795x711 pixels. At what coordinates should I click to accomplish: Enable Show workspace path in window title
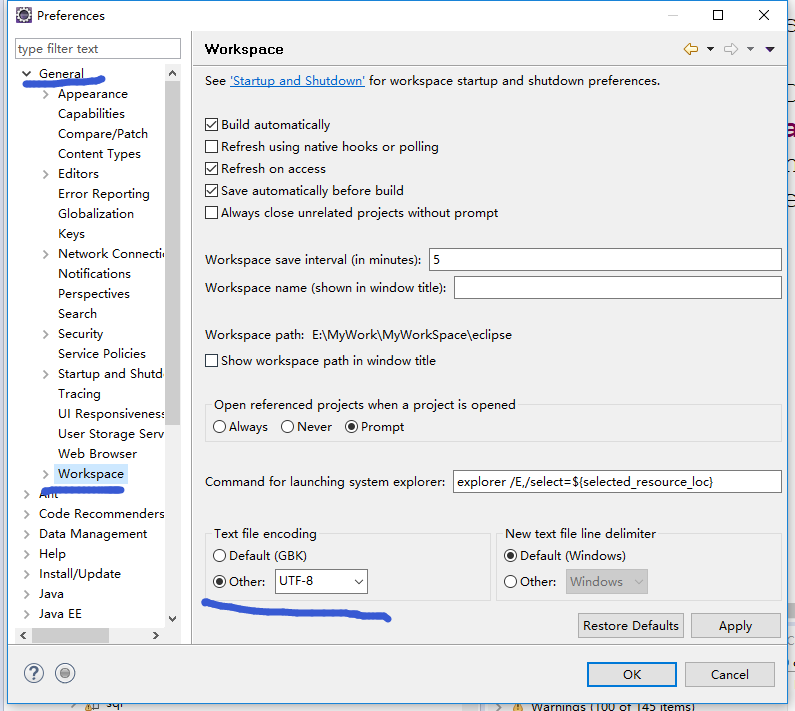point(211,361)
